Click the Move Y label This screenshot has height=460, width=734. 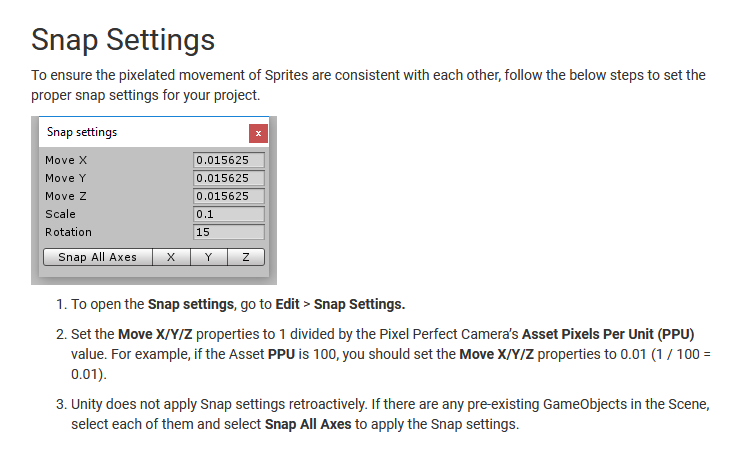tap(66, 178)
